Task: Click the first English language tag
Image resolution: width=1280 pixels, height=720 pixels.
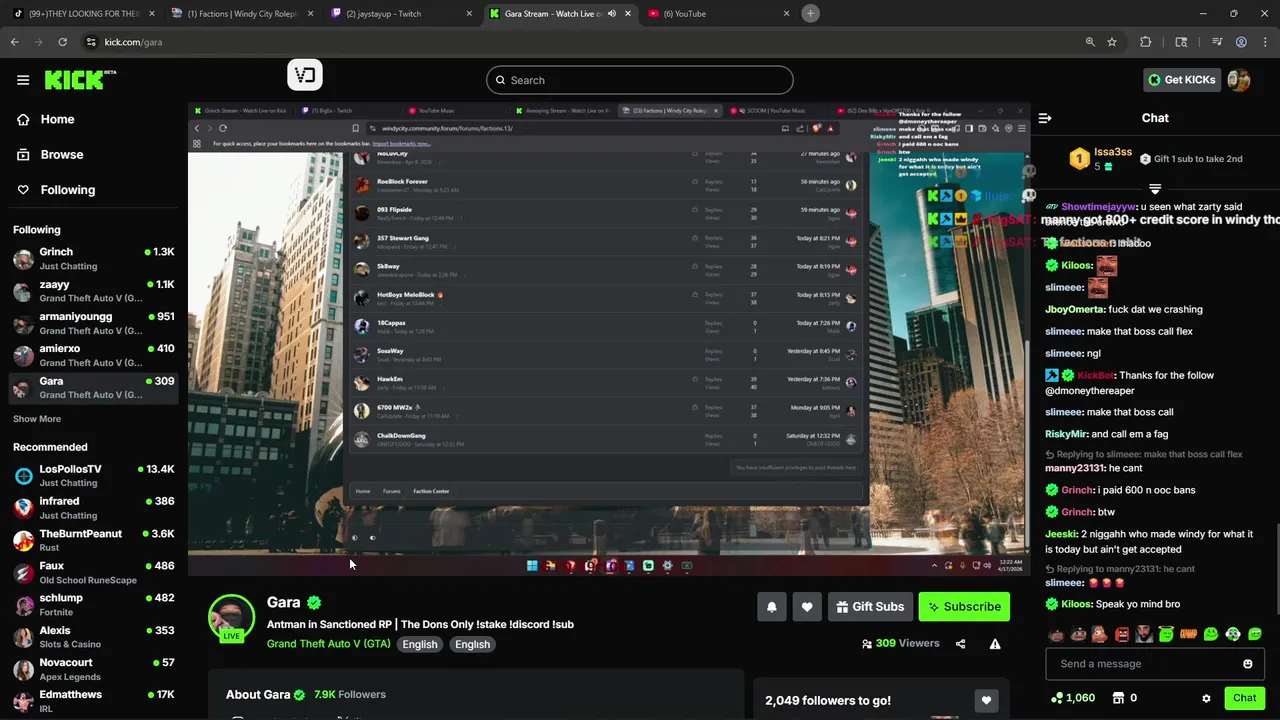Action: 420,644
